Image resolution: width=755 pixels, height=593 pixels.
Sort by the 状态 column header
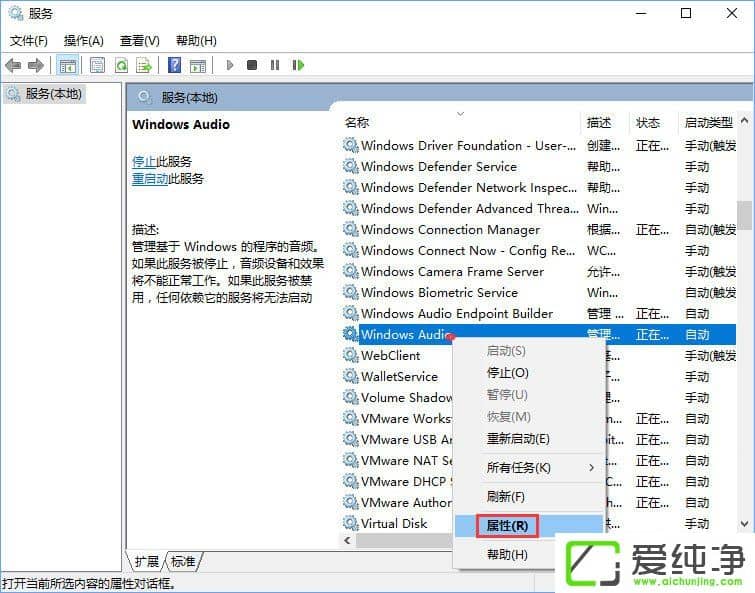[x=648, y=123]
